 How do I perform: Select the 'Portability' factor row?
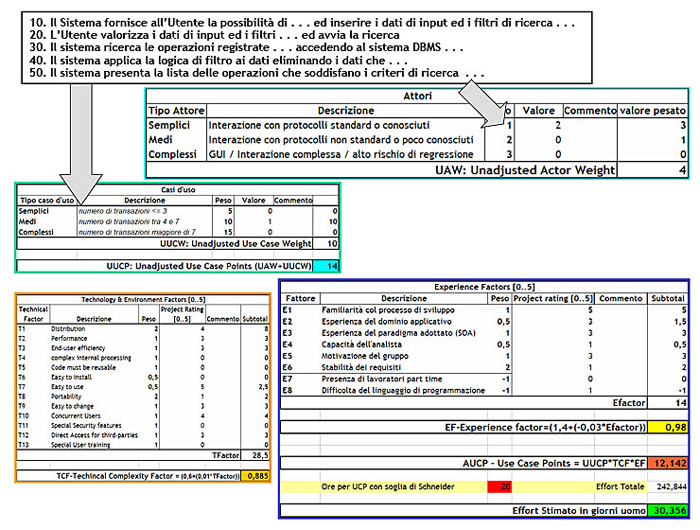143,396
